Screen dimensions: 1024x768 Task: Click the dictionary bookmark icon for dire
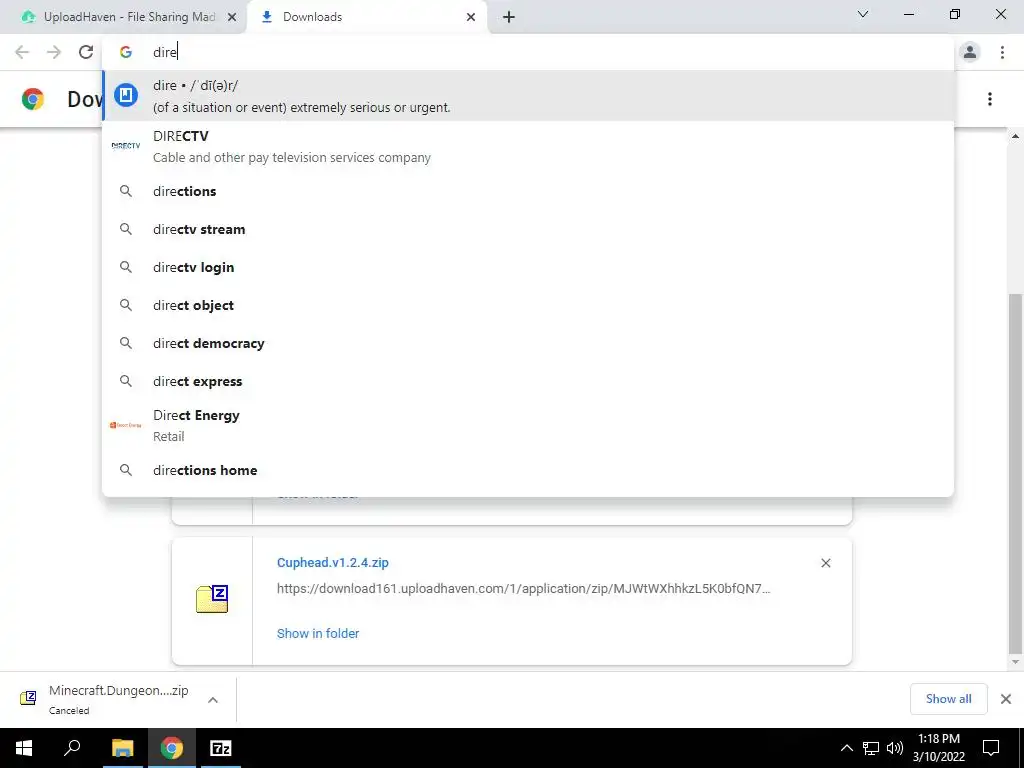(126, 95)
